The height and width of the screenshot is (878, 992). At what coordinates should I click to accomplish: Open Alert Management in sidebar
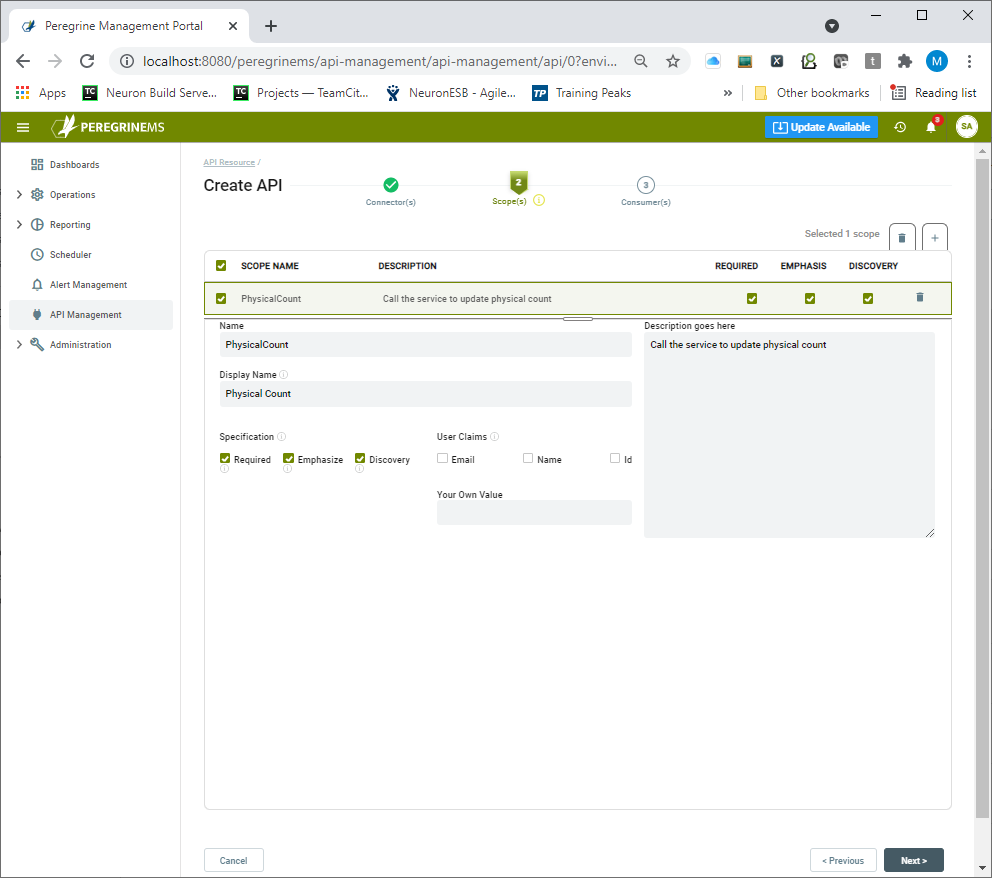[90, 285]
